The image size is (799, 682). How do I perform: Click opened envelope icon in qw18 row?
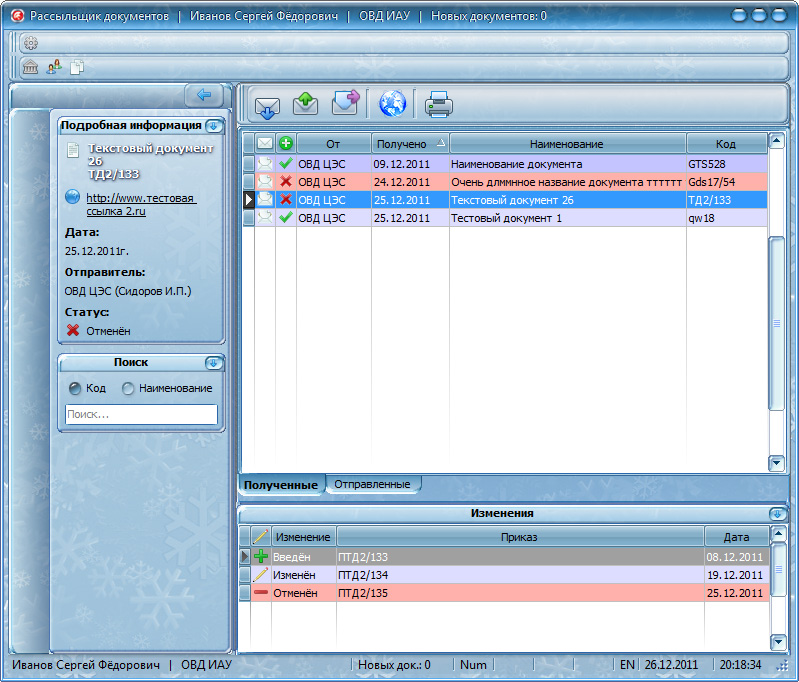[x=264, y=218]
